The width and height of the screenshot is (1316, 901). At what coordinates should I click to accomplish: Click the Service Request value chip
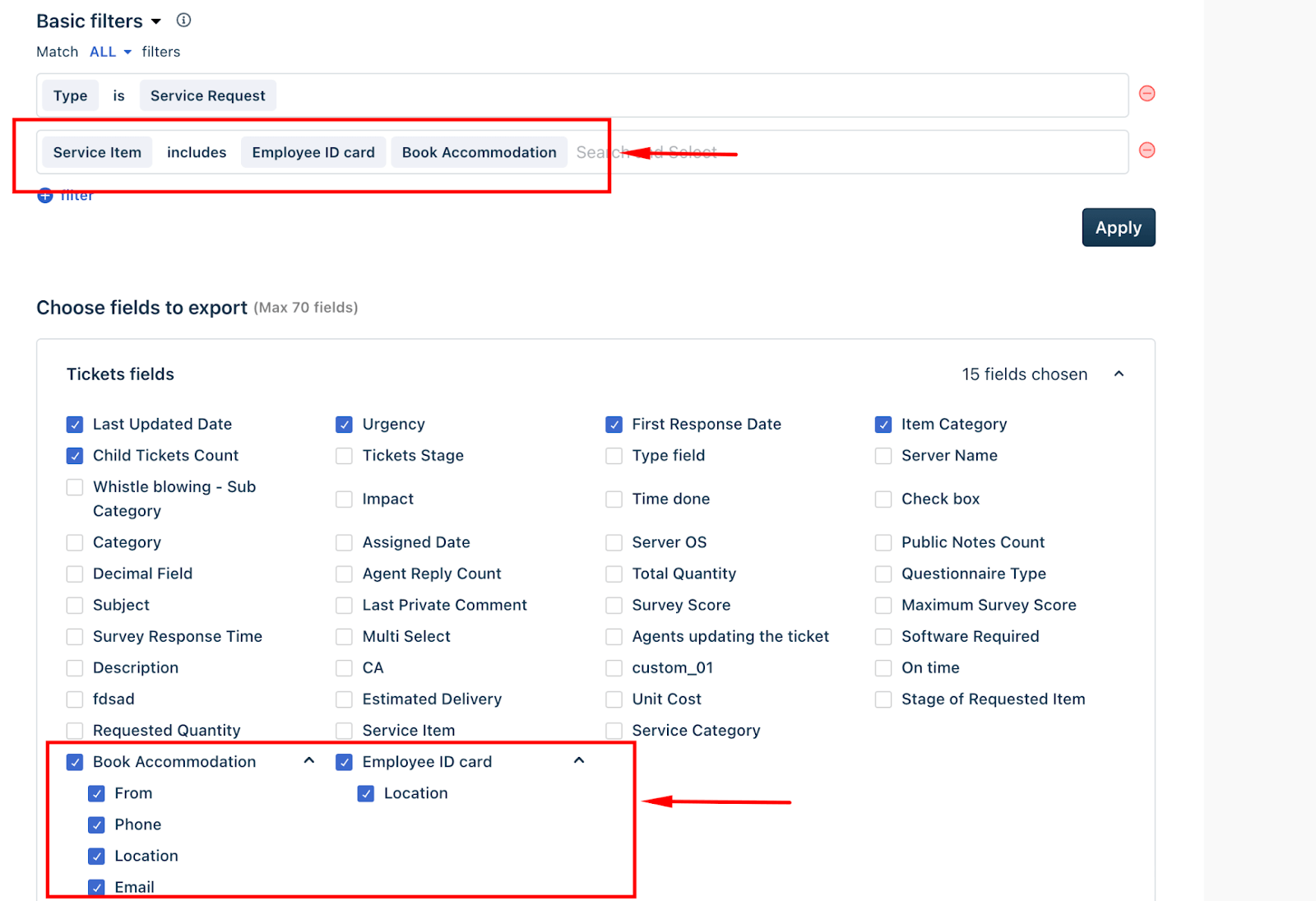(x=208, y=95)
